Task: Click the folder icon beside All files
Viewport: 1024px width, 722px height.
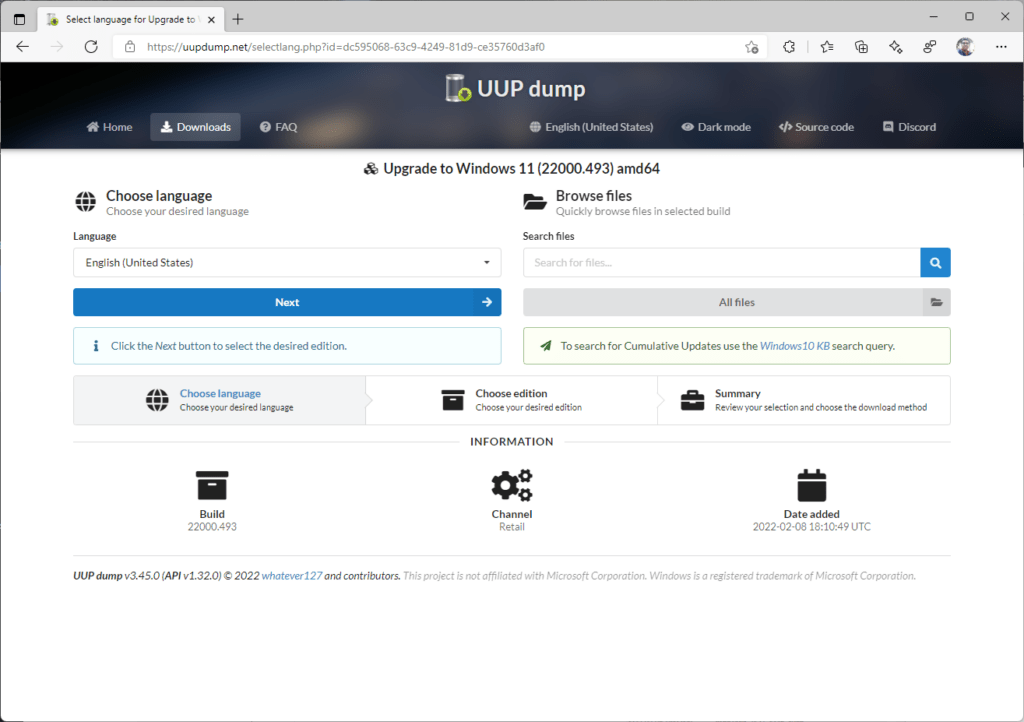Action: point(936,302)
